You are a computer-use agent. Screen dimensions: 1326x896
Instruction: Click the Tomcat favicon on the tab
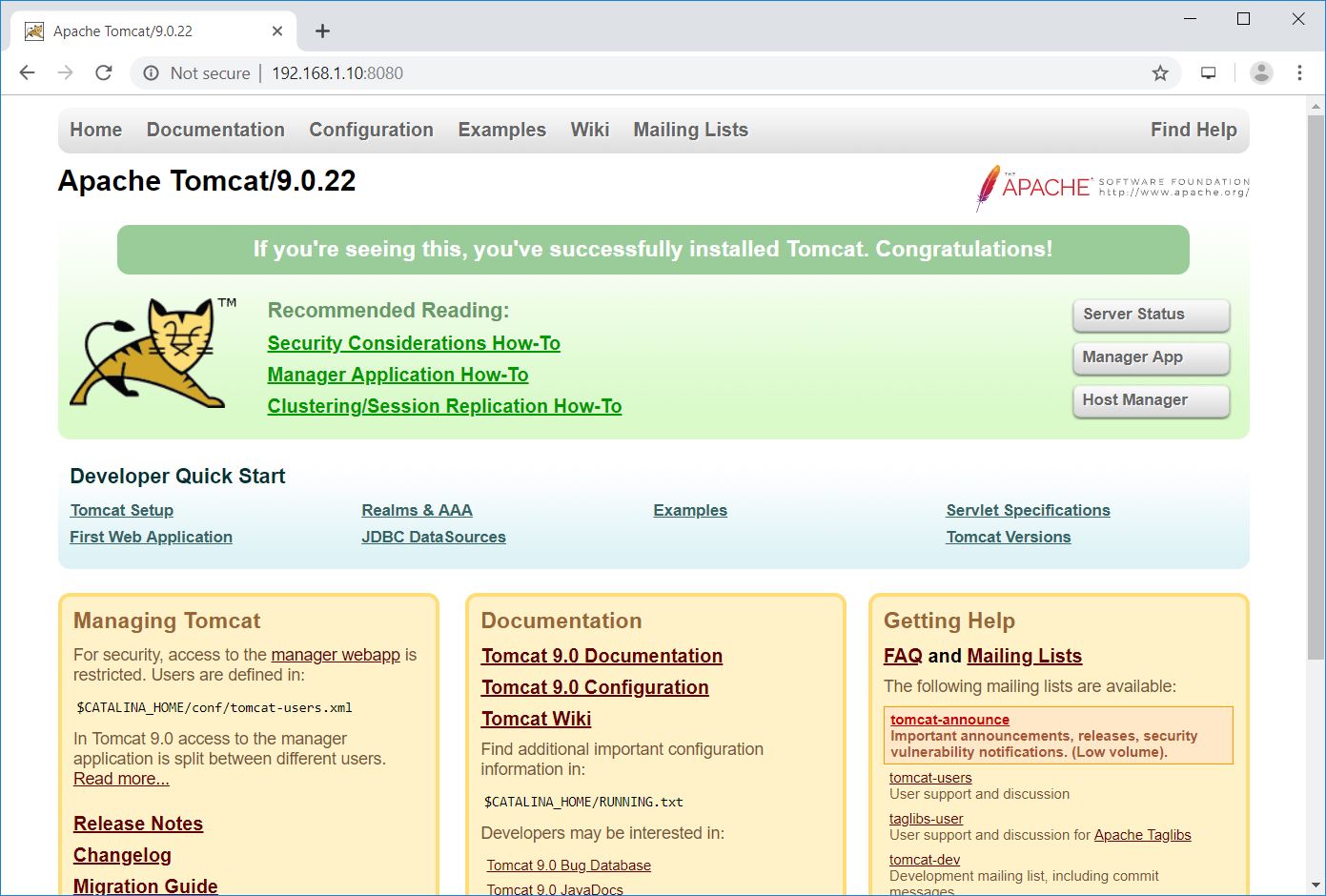click(x=34, y=31)
